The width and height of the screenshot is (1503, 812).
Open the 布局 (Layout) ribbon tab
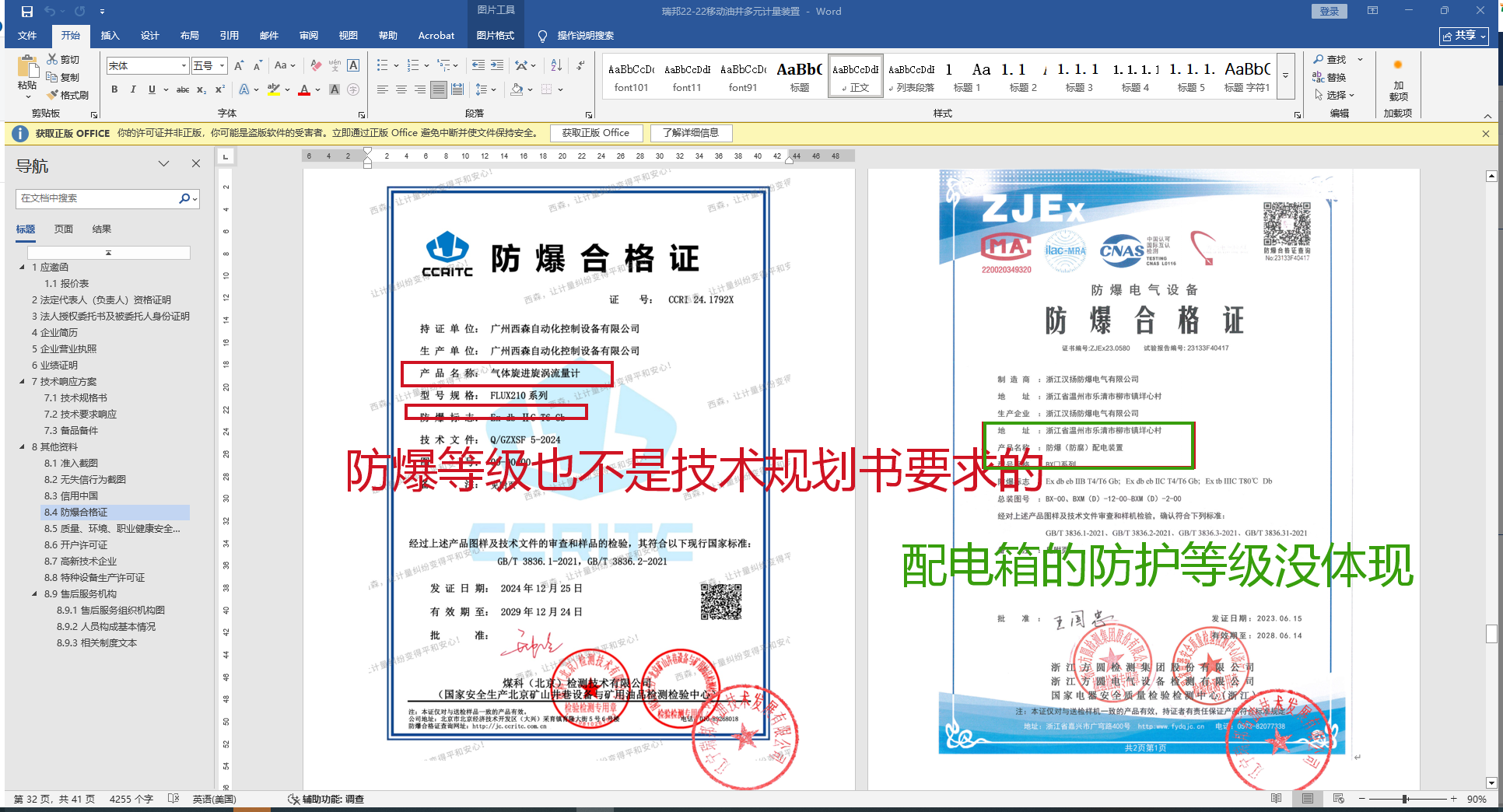pos(190,36)
